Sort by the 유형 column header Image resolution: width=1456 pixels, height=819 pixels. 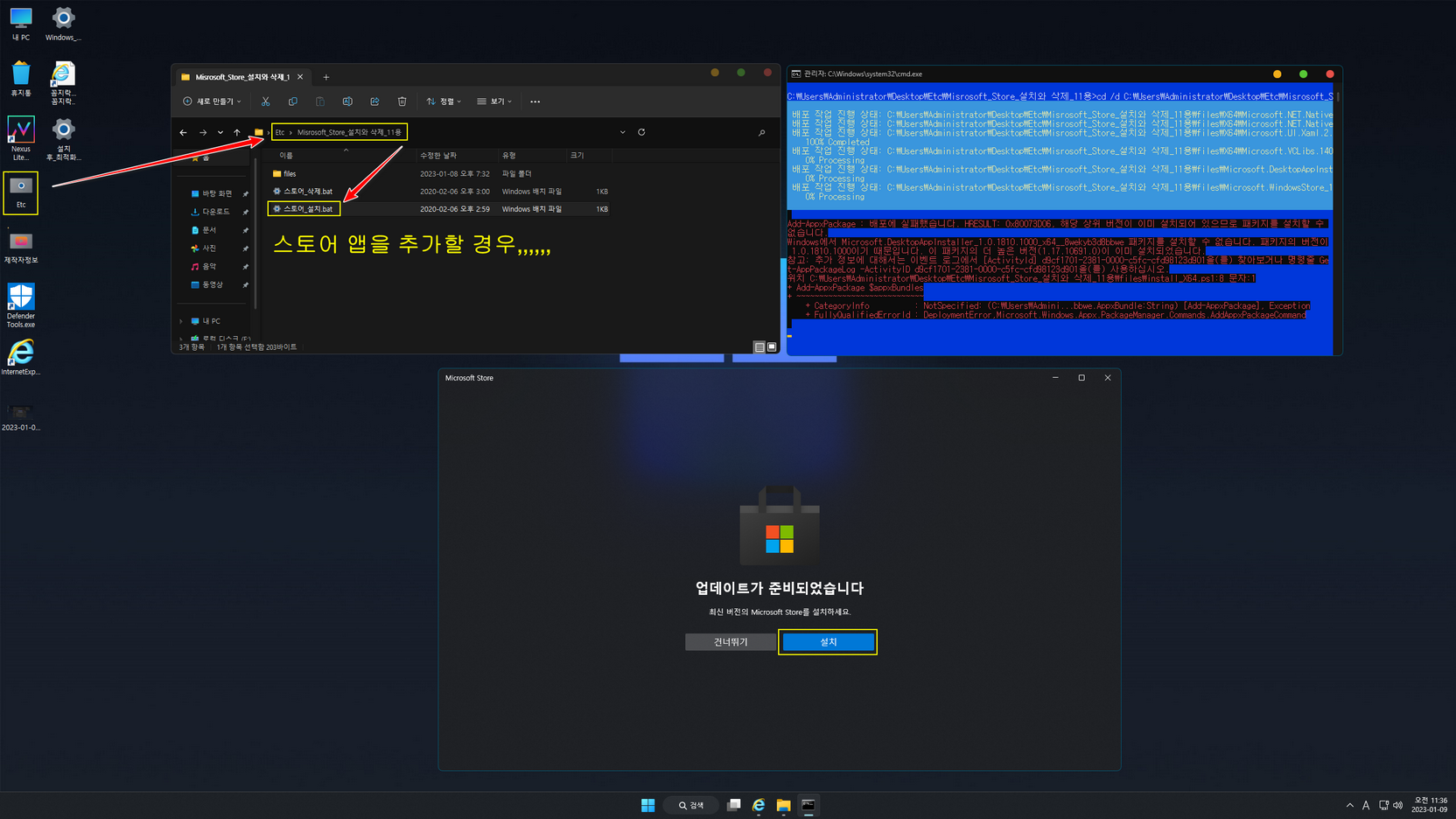pyautogui.click(x=508, y=156)
